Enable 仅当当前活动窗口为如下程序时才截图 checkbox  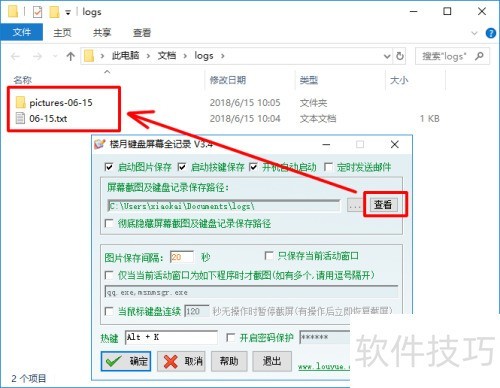[x=109, y=275]
